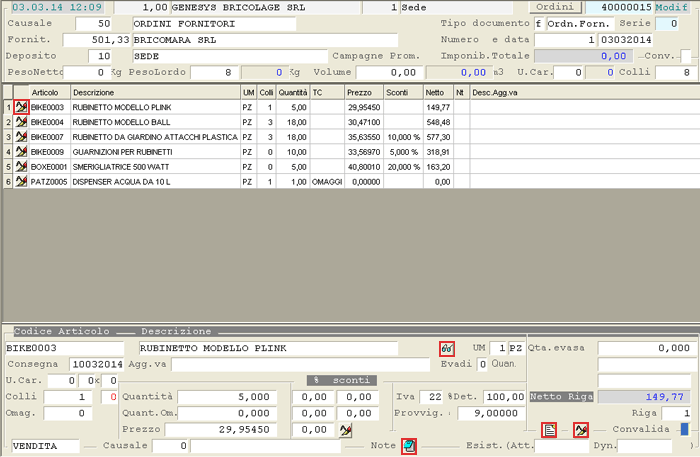Viewport: 700px width, 457px height.
Task: Focus the Deposito field with value 10
Action: (99, 56)
